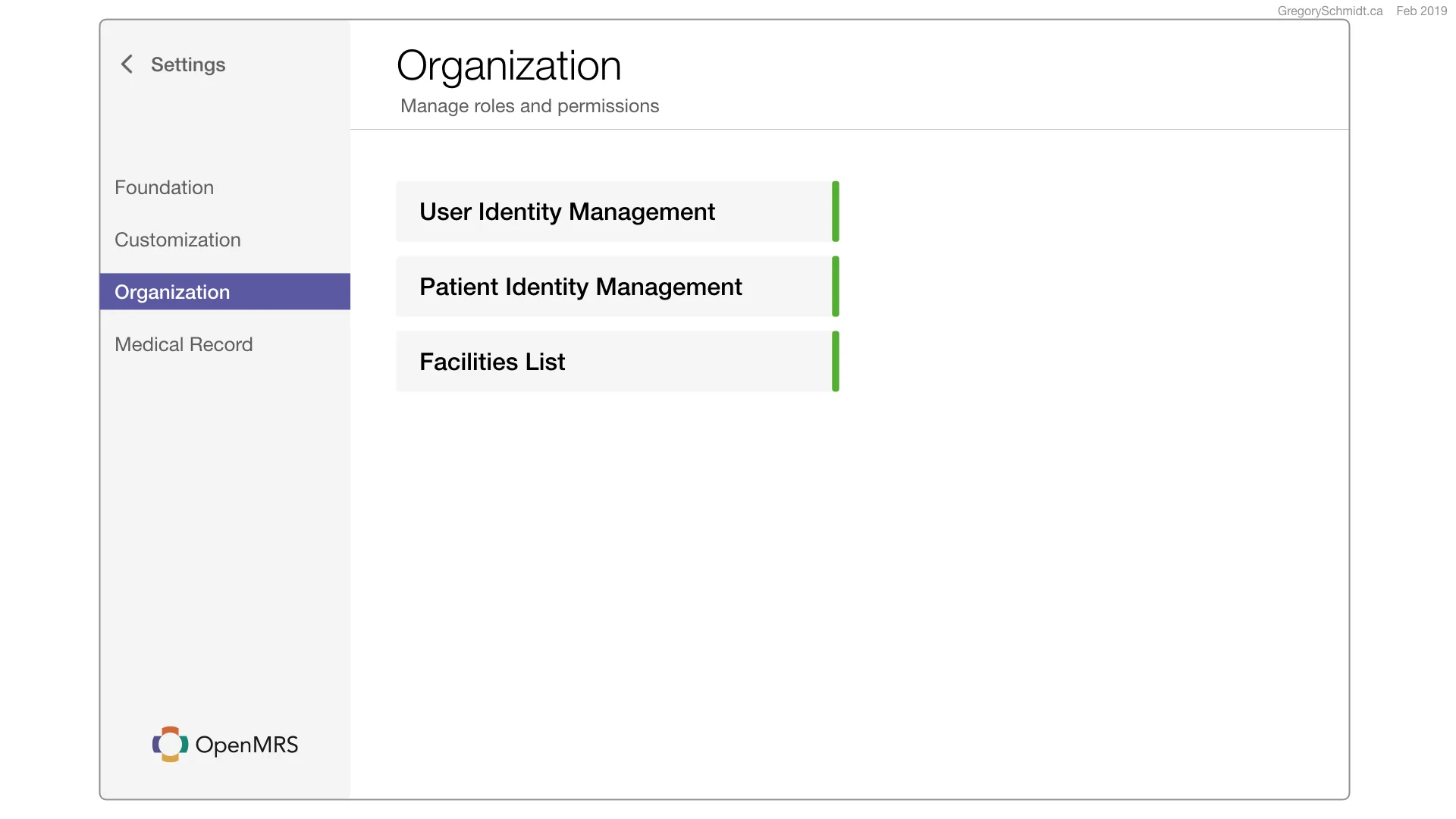Click green bar on Facilities List
Screen dimensions: 1456x819
coord(835,362)
